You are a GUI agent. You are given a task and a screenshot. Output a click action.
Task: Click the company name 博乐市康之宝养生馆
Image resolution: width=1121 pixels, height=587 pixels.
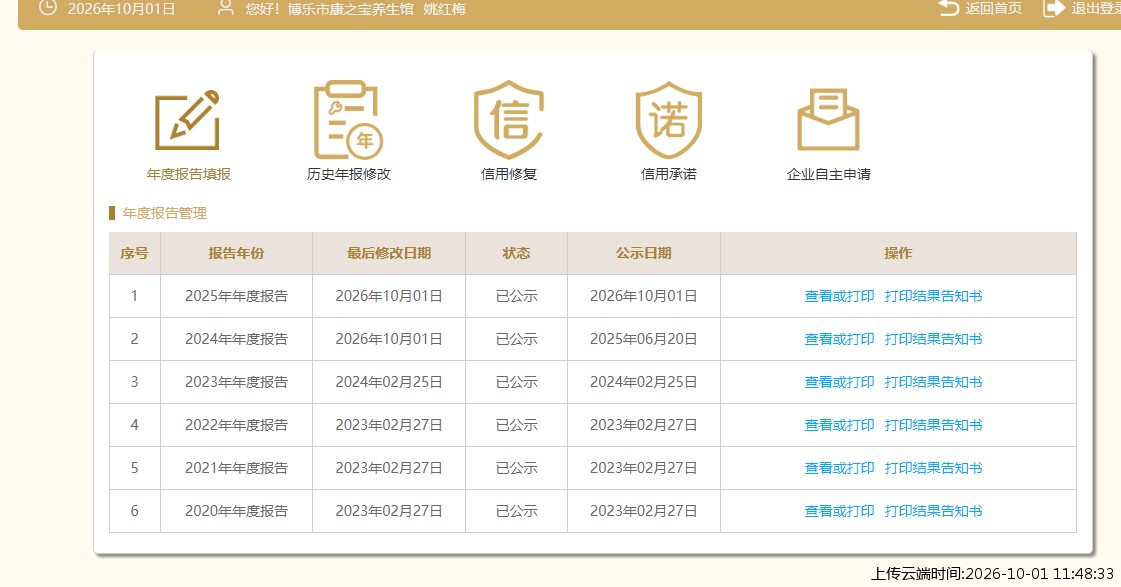[x=350, y=9]
